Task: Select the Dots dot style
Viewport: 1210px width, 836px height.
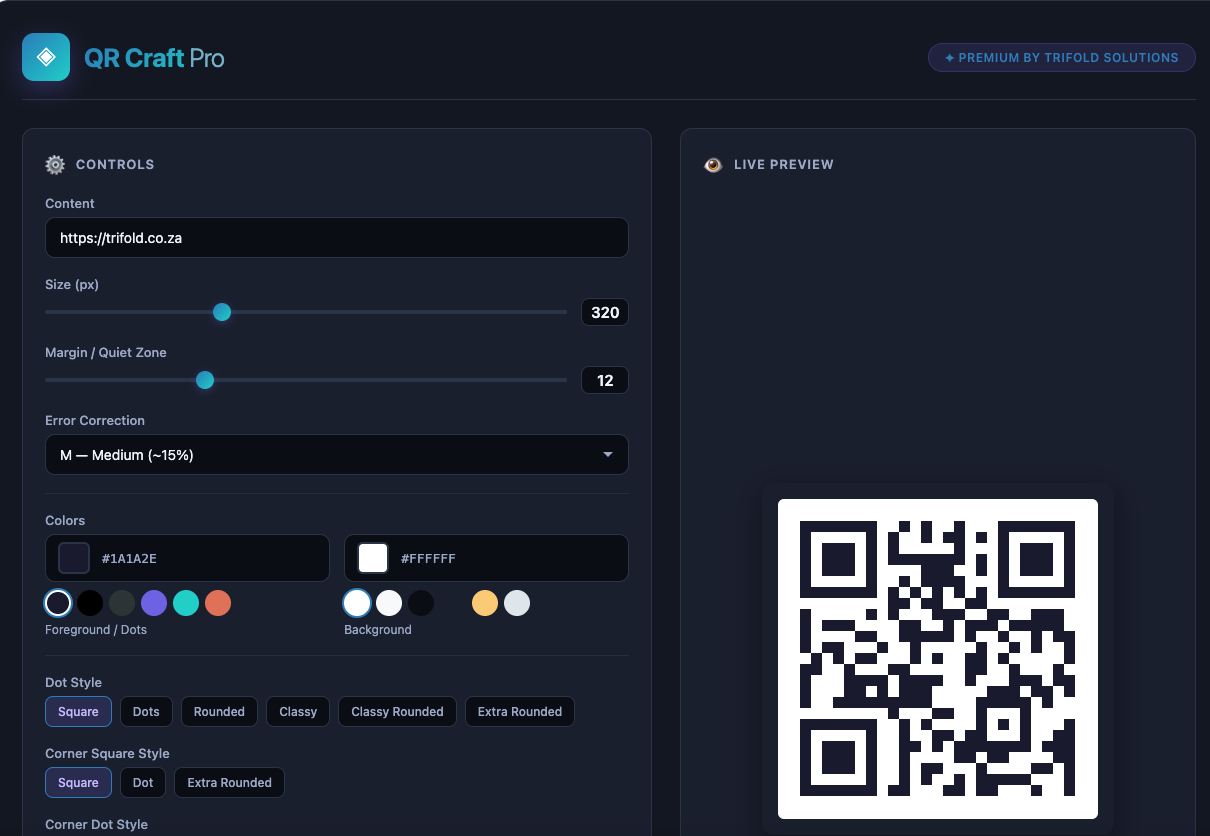Action: click(x=146, y=712)
